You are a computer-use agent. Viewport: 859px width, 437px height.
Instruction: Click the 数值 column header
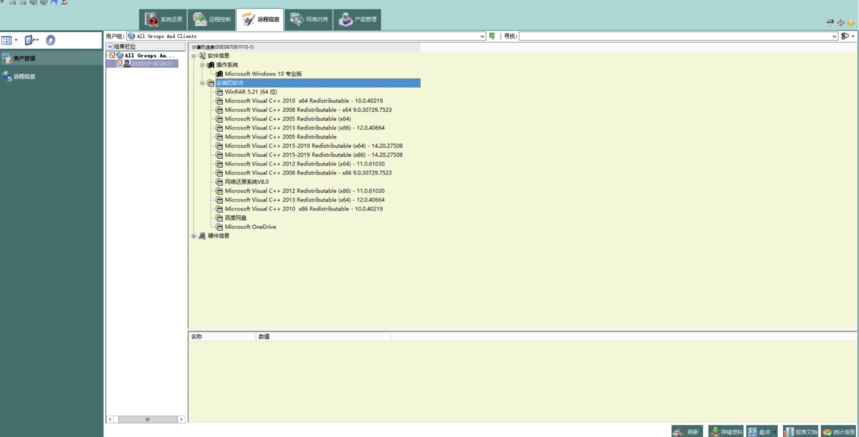[323, 337]
